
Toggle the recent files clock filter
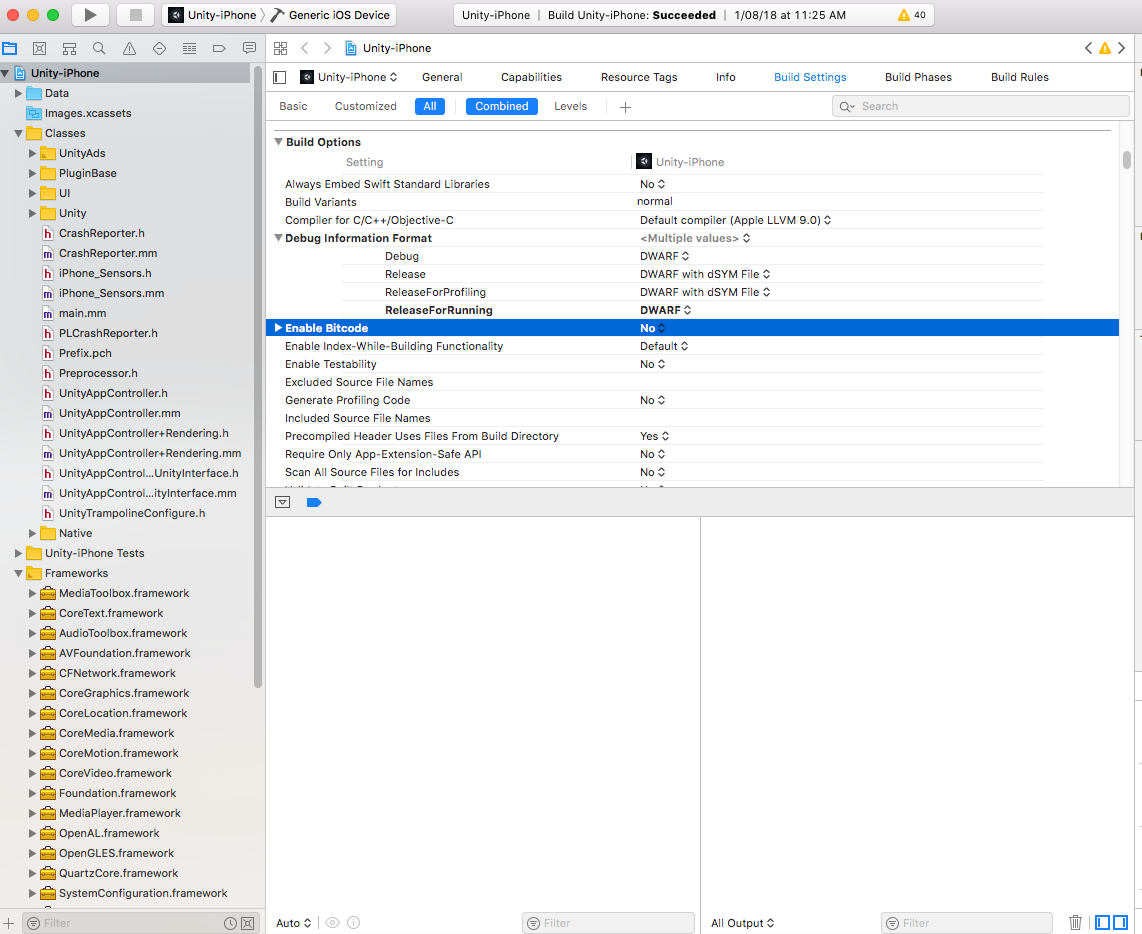pos(230,923)
